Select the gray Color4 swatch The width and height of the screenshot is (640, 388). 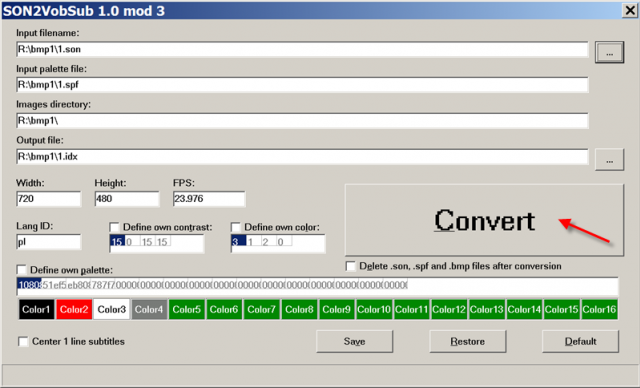(x=149, y=309)
